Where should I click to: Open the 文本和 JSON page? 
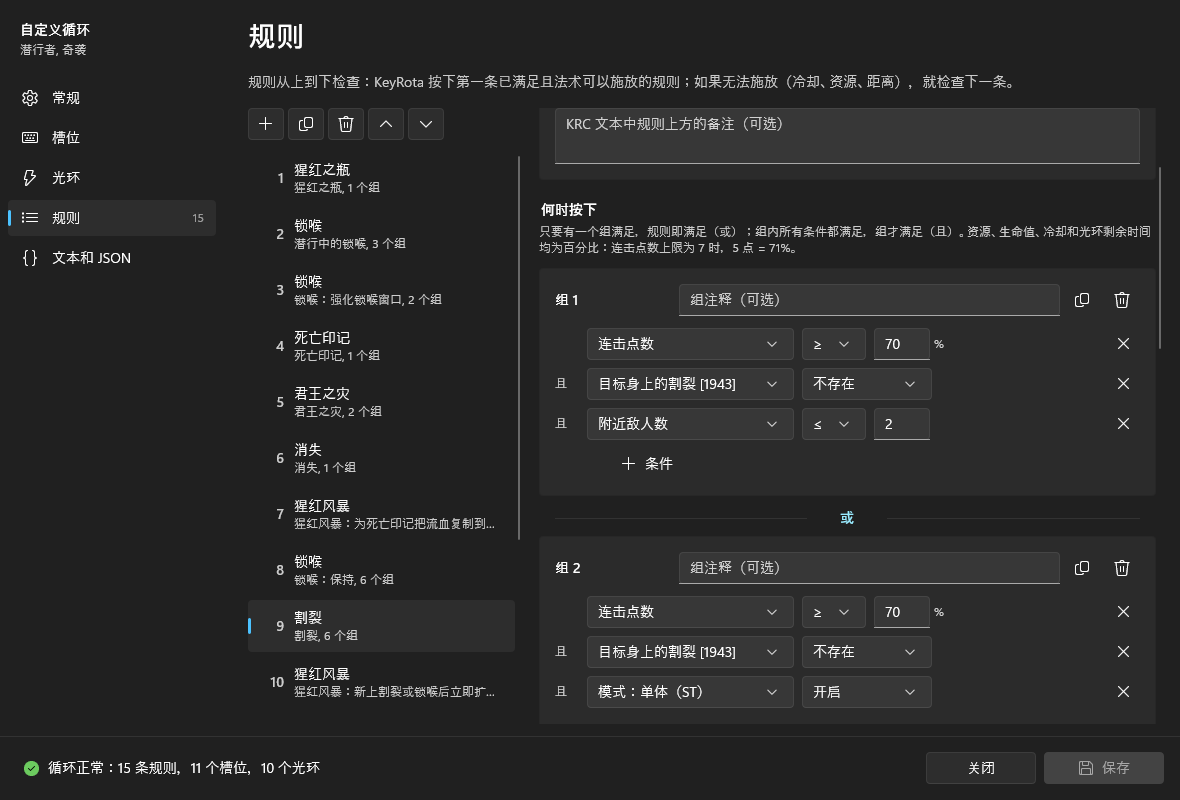112,258
